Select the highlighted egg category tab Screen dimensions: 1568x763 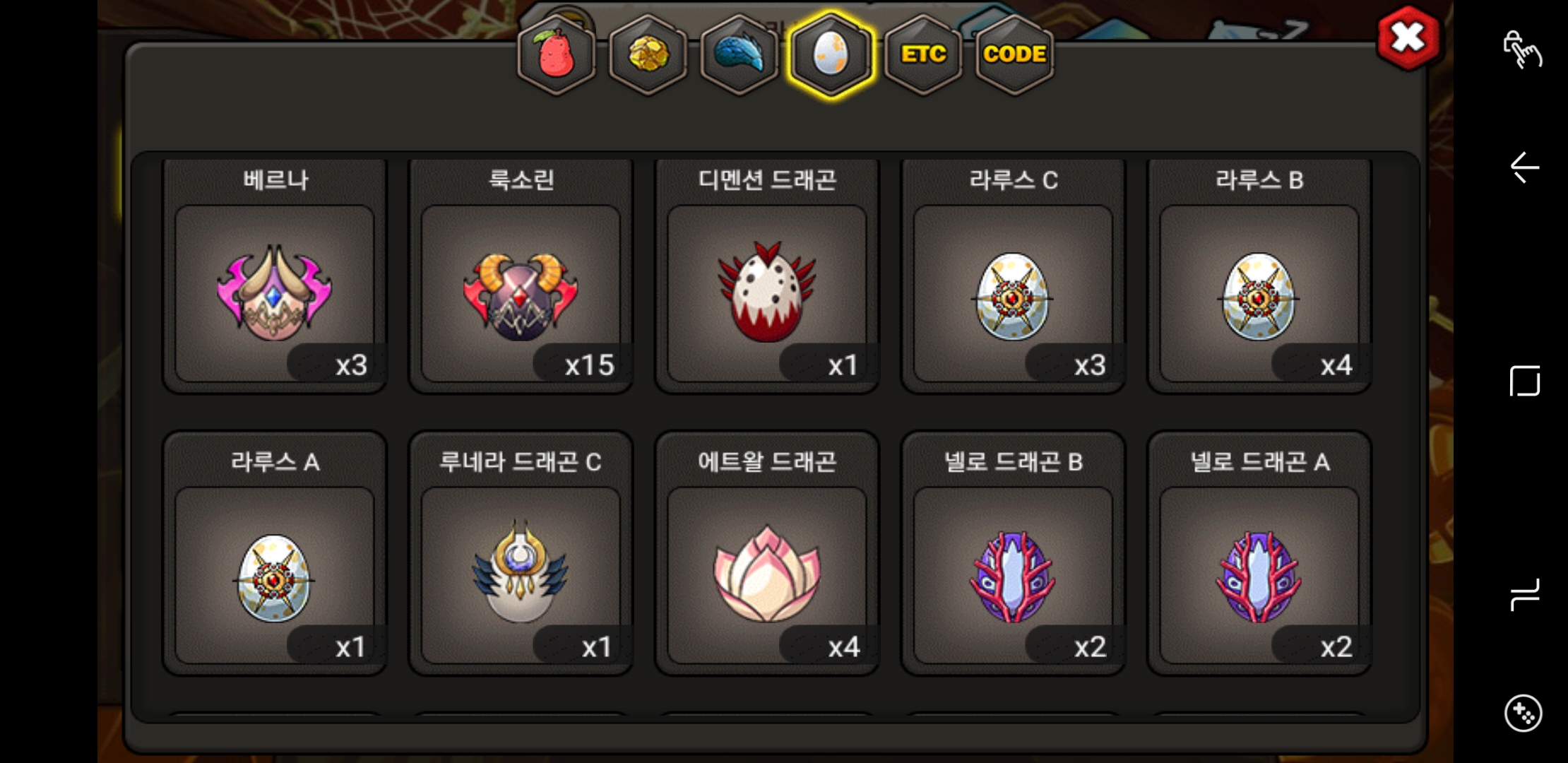831,54
